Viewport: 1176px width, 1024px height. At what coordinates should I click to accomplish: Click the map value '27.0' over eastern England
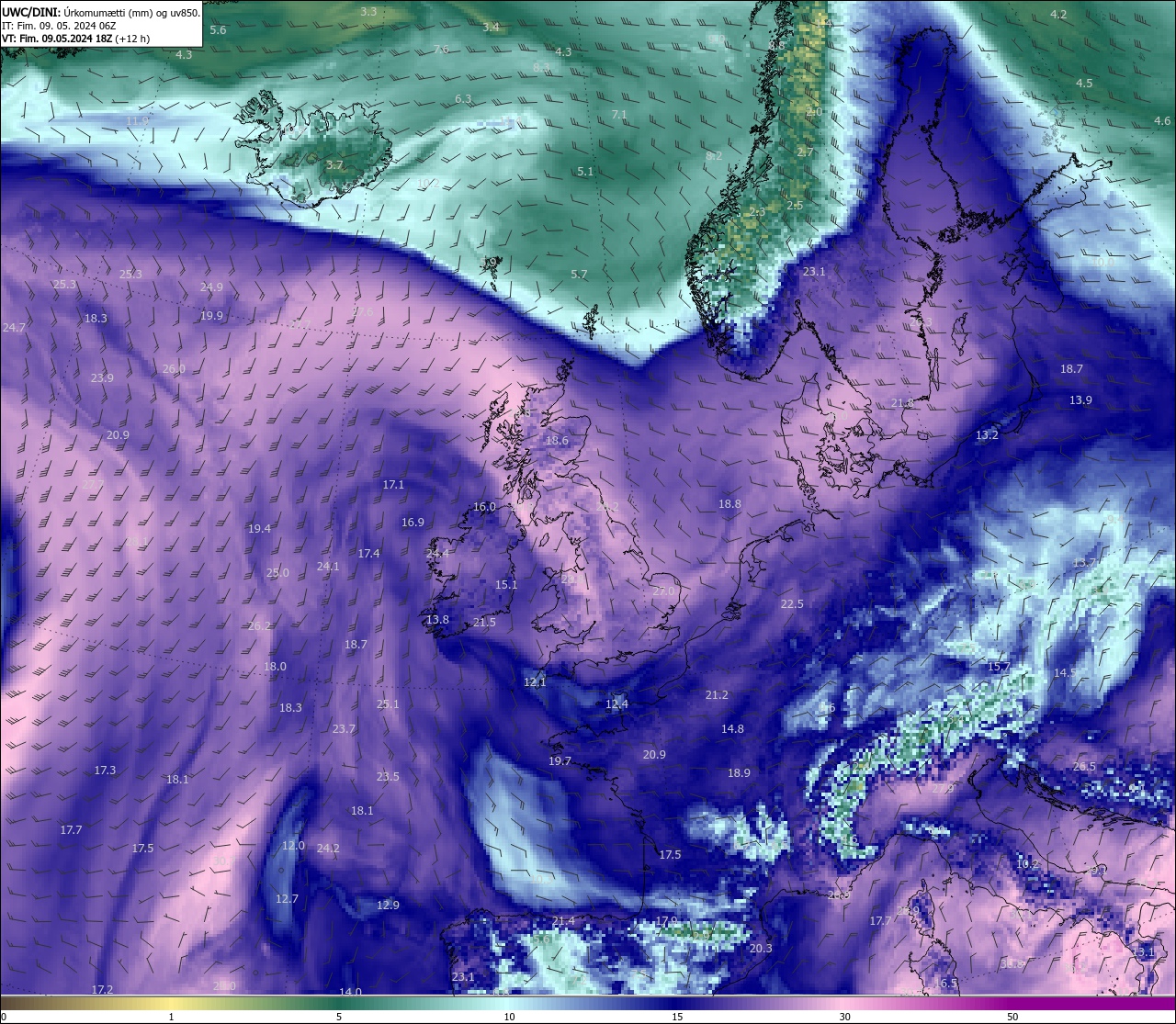point(663,591)
